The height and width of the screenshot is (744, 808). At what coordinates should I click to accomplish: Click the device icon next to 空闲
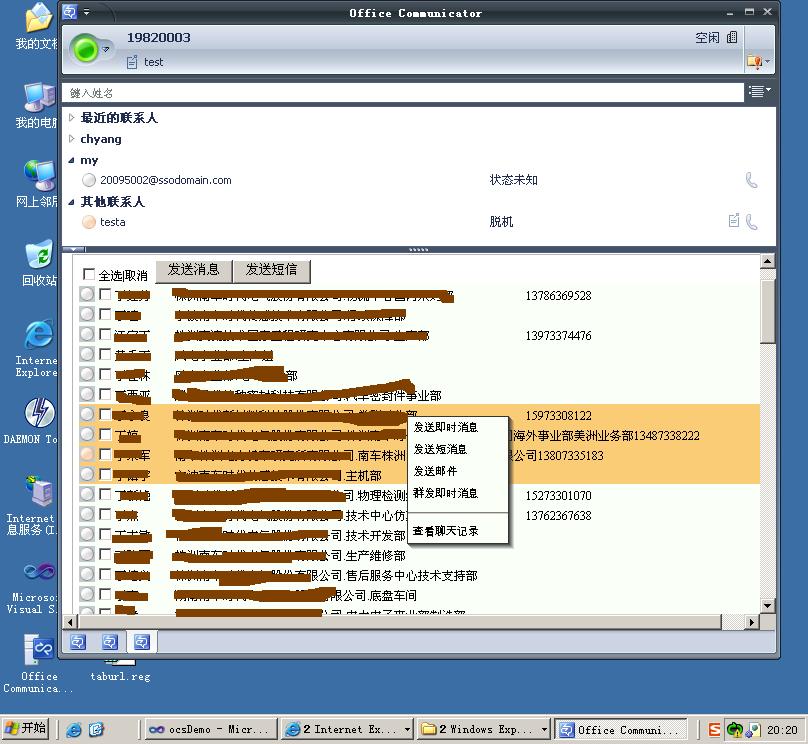click(x=732, y=37)
